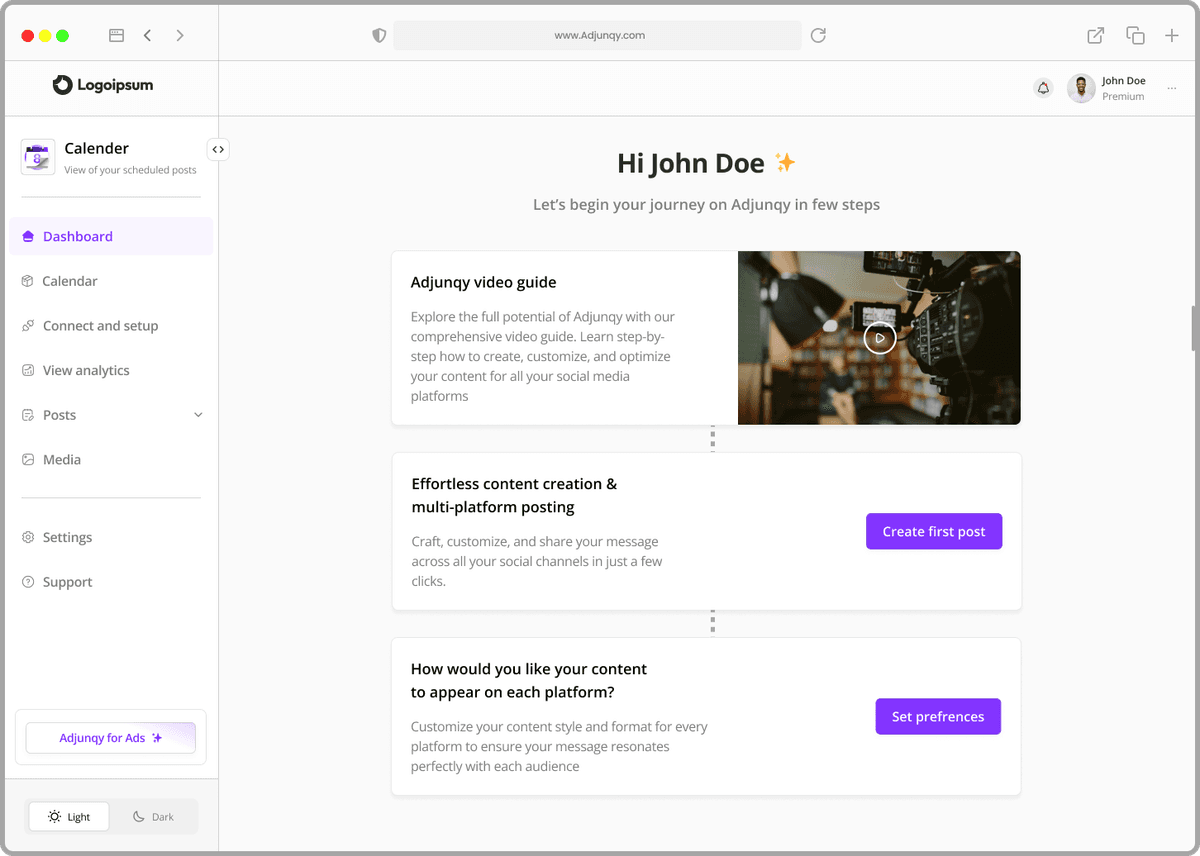The width and height of the screenshot is (1200, 856).
Task: Select the Light theme option
Action: coord(69,817)
